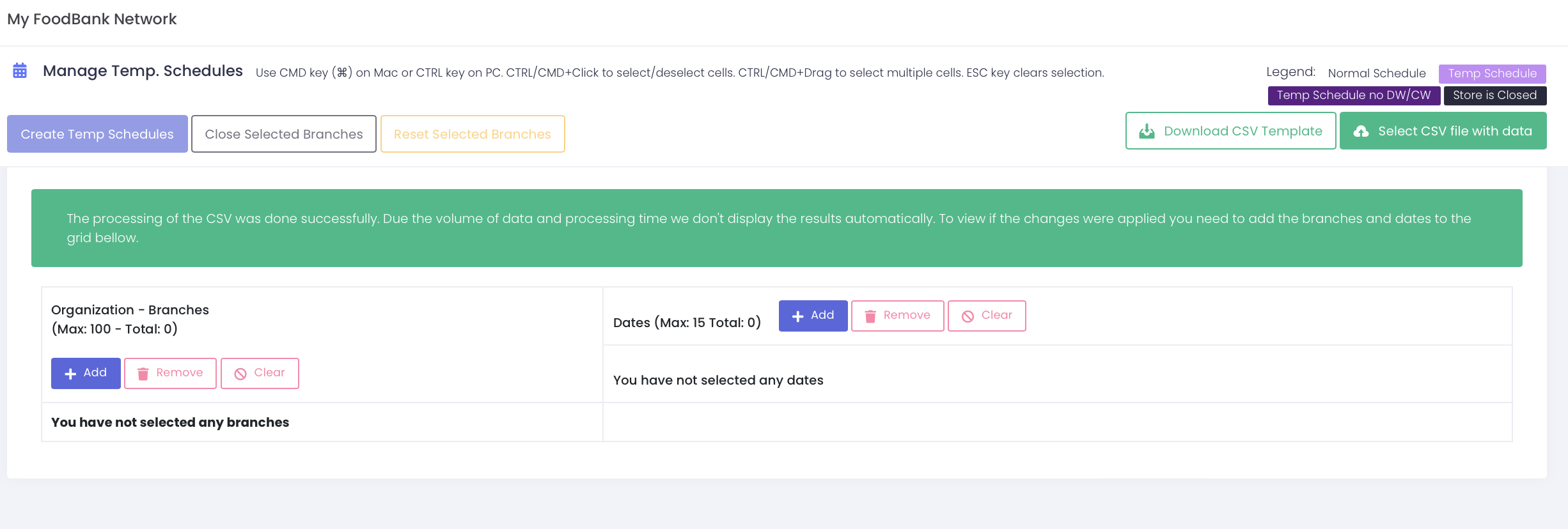This screenshot has width=1568, height=529.
Task: Click the trash icon in branches Remove button
Action: click(x=143, y=373)
